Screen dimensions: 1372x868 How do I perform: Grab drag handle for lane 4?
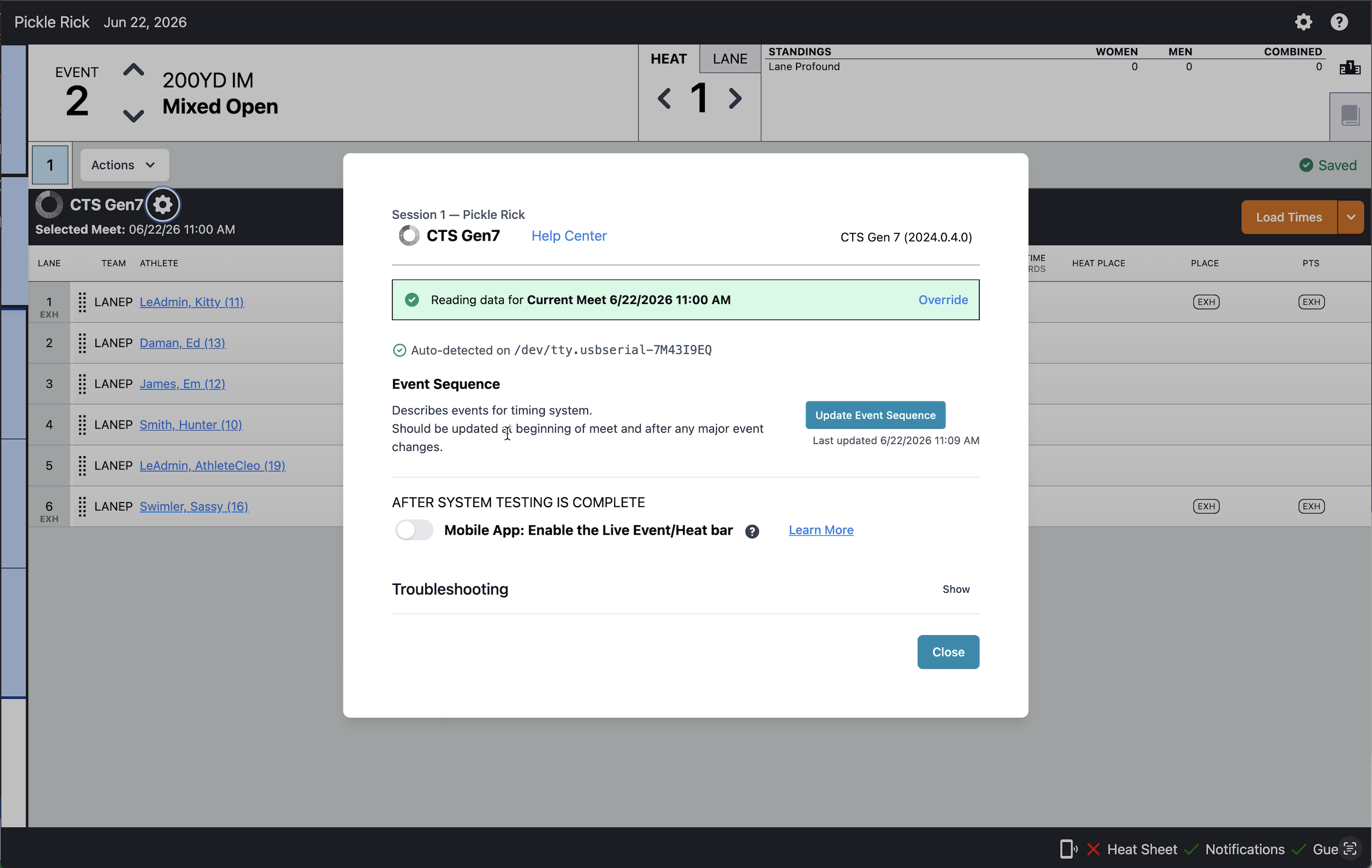click(x=82, y=425)
